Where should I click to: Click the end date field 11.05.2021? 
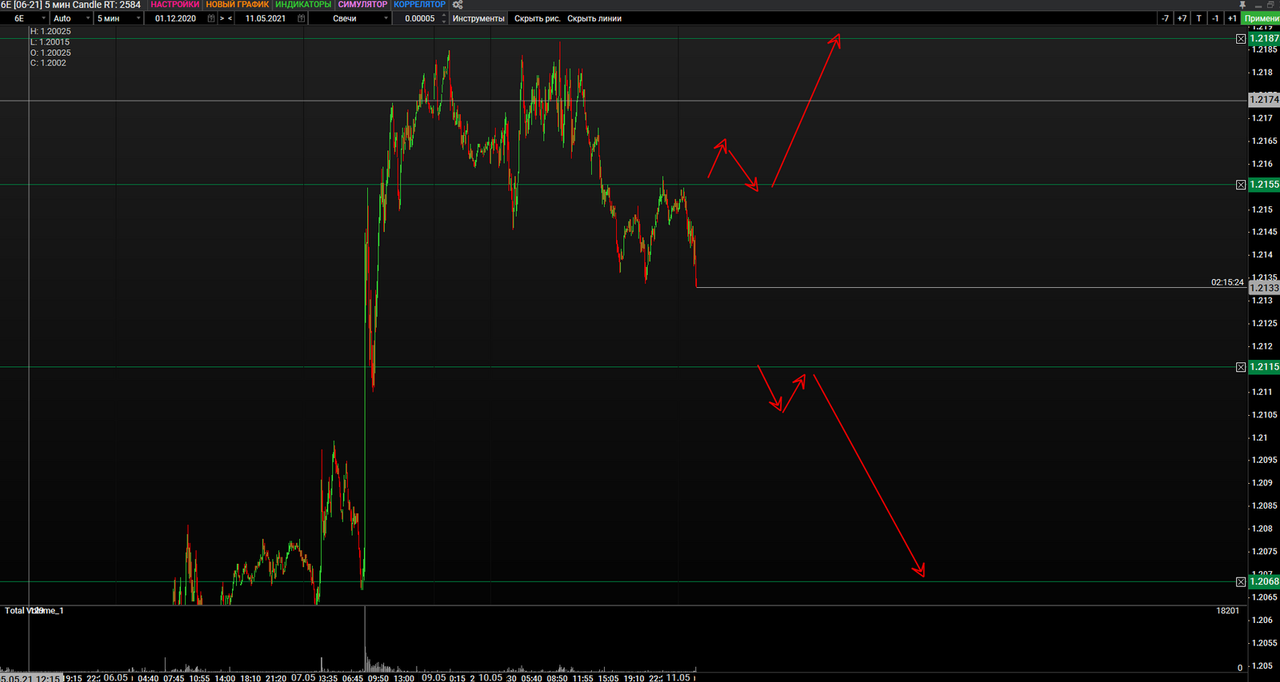pyautogui.click(x=266, y=18)
